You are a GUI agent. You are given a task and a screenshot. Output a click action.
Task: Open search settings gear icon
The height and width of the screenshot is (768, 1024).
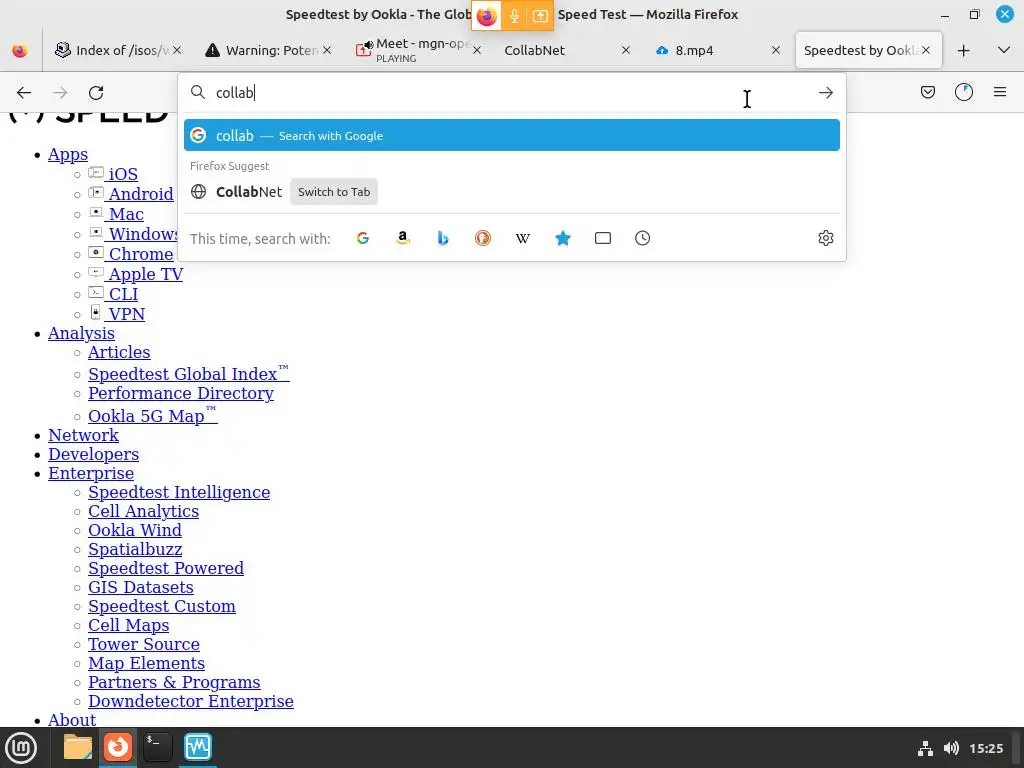[x=825, y=238]
